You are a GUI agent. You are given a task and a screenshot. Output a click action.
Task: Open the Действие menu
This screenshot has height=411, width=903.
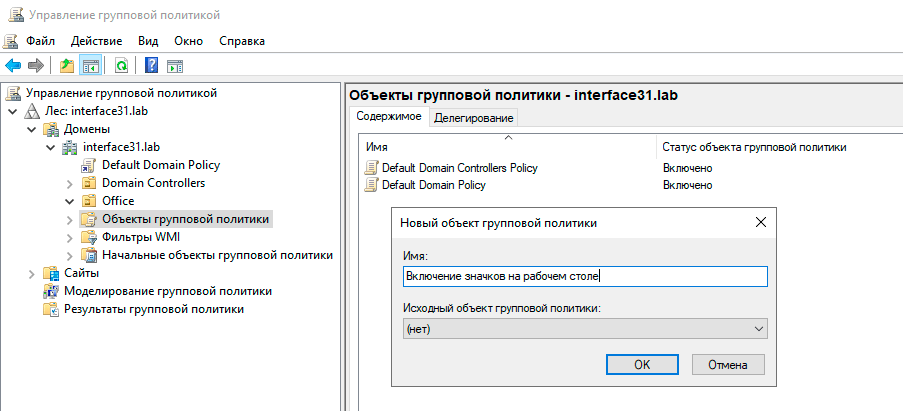pyautogui.click(x=97, y=41)
